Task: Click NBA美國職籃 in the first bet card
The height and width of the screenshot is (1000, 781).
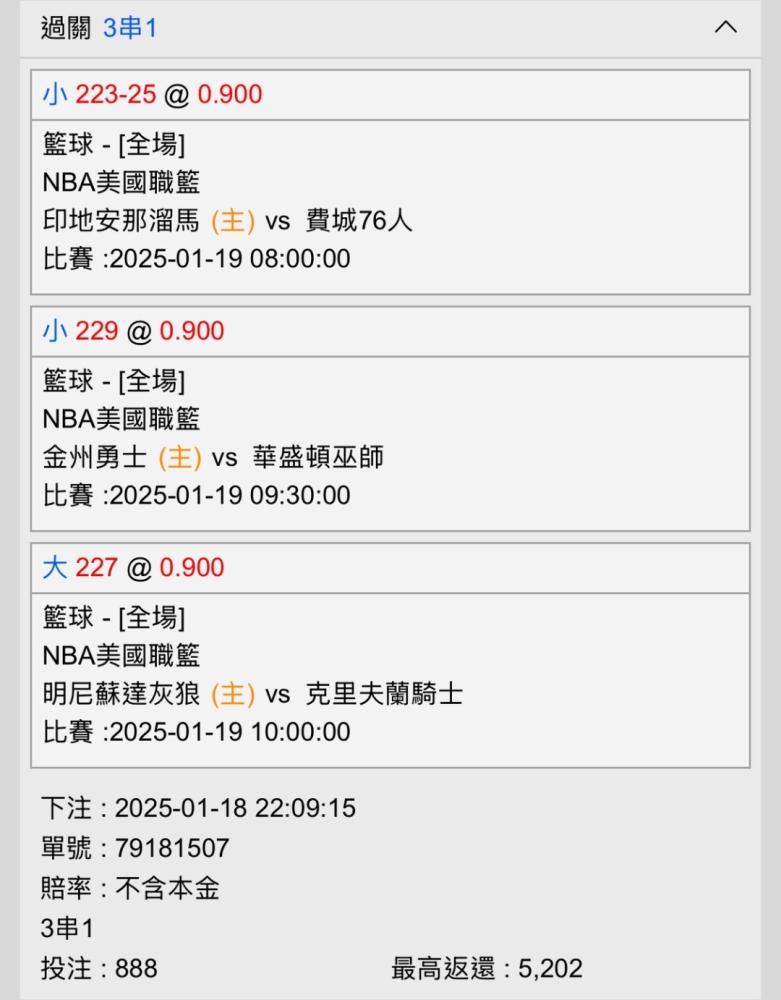Action: [121, 182]
